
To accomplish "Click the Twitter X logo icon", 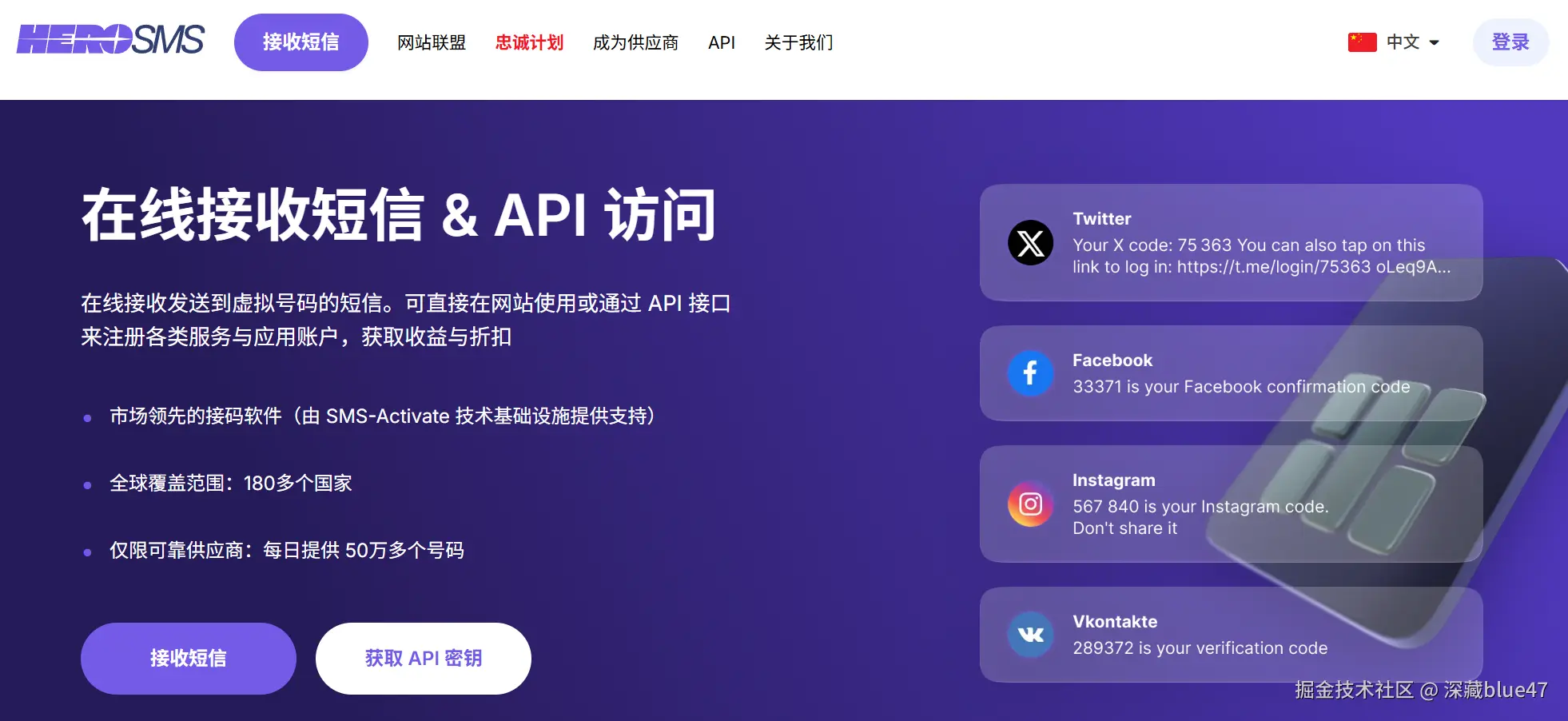I will [1030, 243].
